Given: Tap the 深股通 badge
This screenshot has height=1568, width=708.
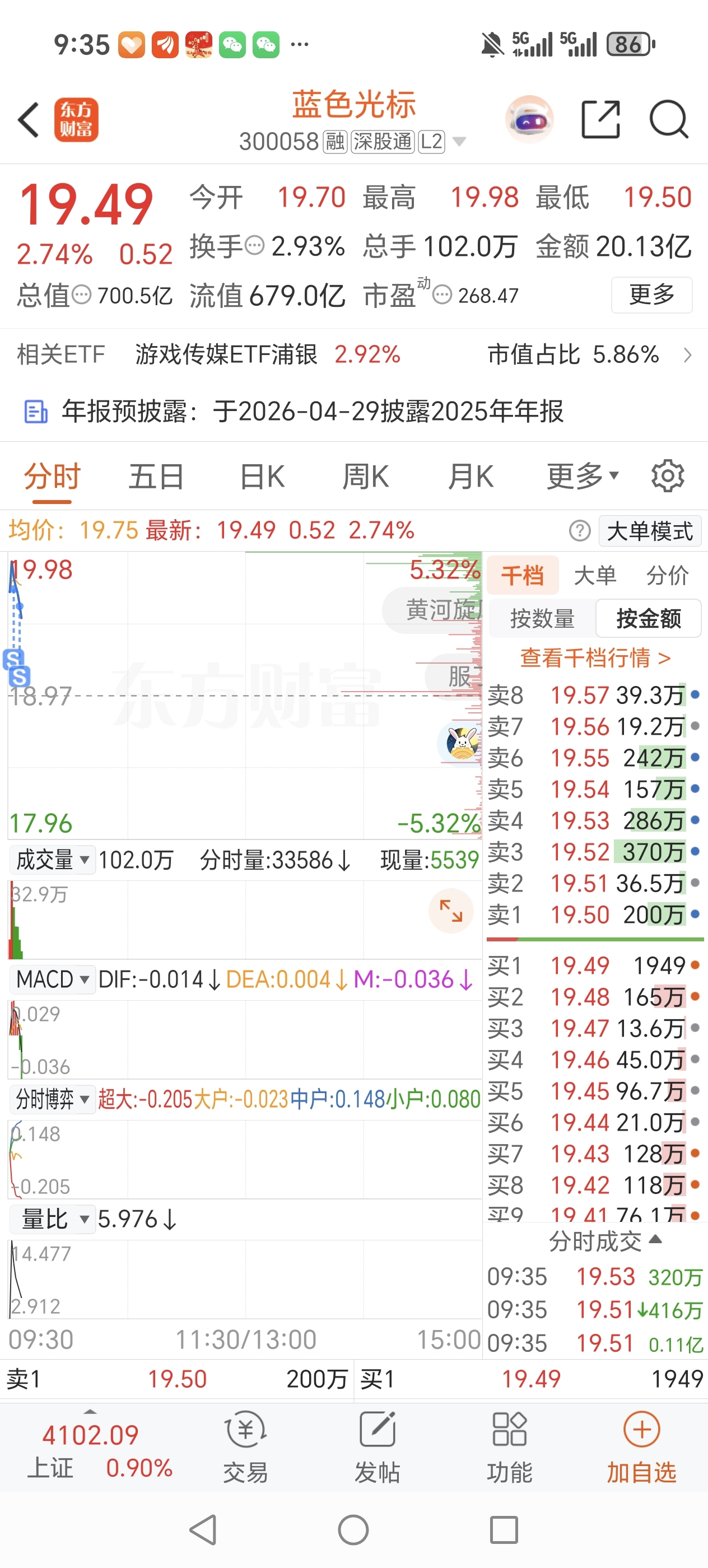Looking at the screenshot, I should click(383, 142).
